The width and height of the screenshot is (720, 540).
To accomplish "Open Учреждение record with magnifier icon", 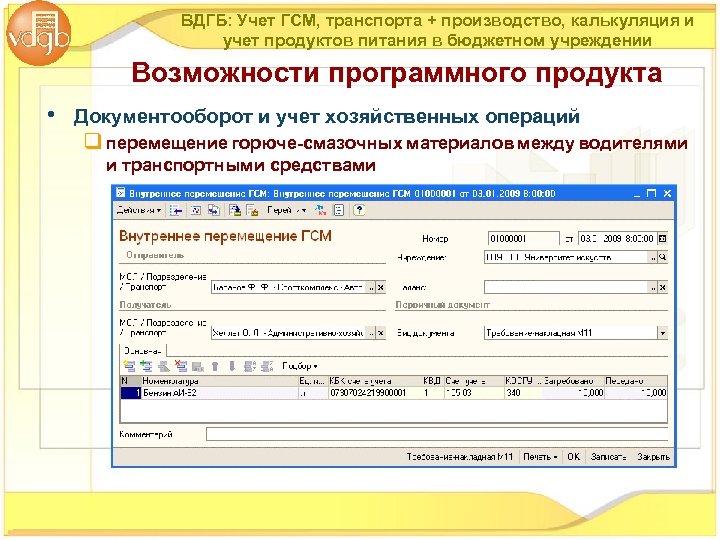I will point(663,258).
